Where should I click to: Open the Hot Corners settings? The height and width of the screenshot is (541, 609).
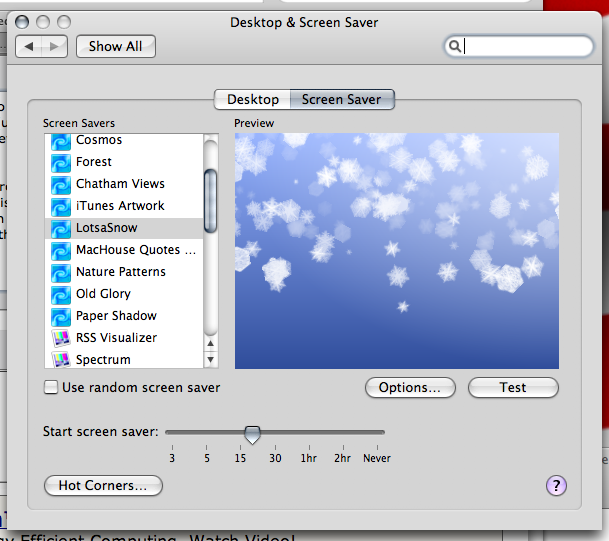pos(103,485)
